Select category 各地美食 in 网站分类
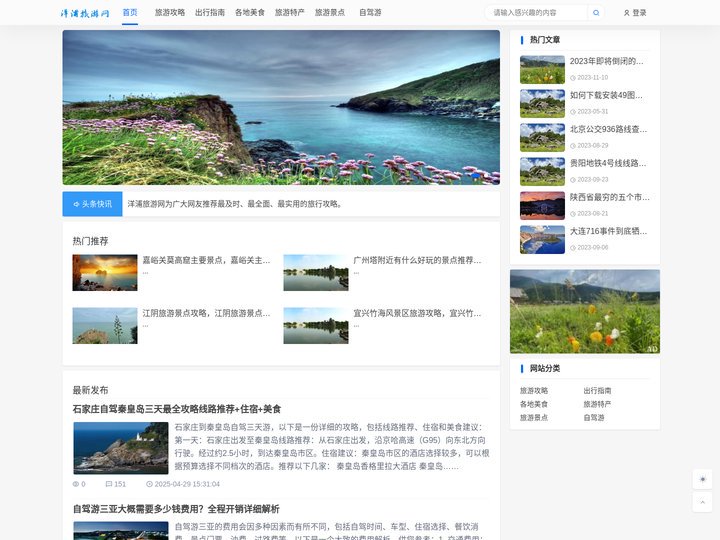Viewport: 720px width, 540px height. pos(534,404)
